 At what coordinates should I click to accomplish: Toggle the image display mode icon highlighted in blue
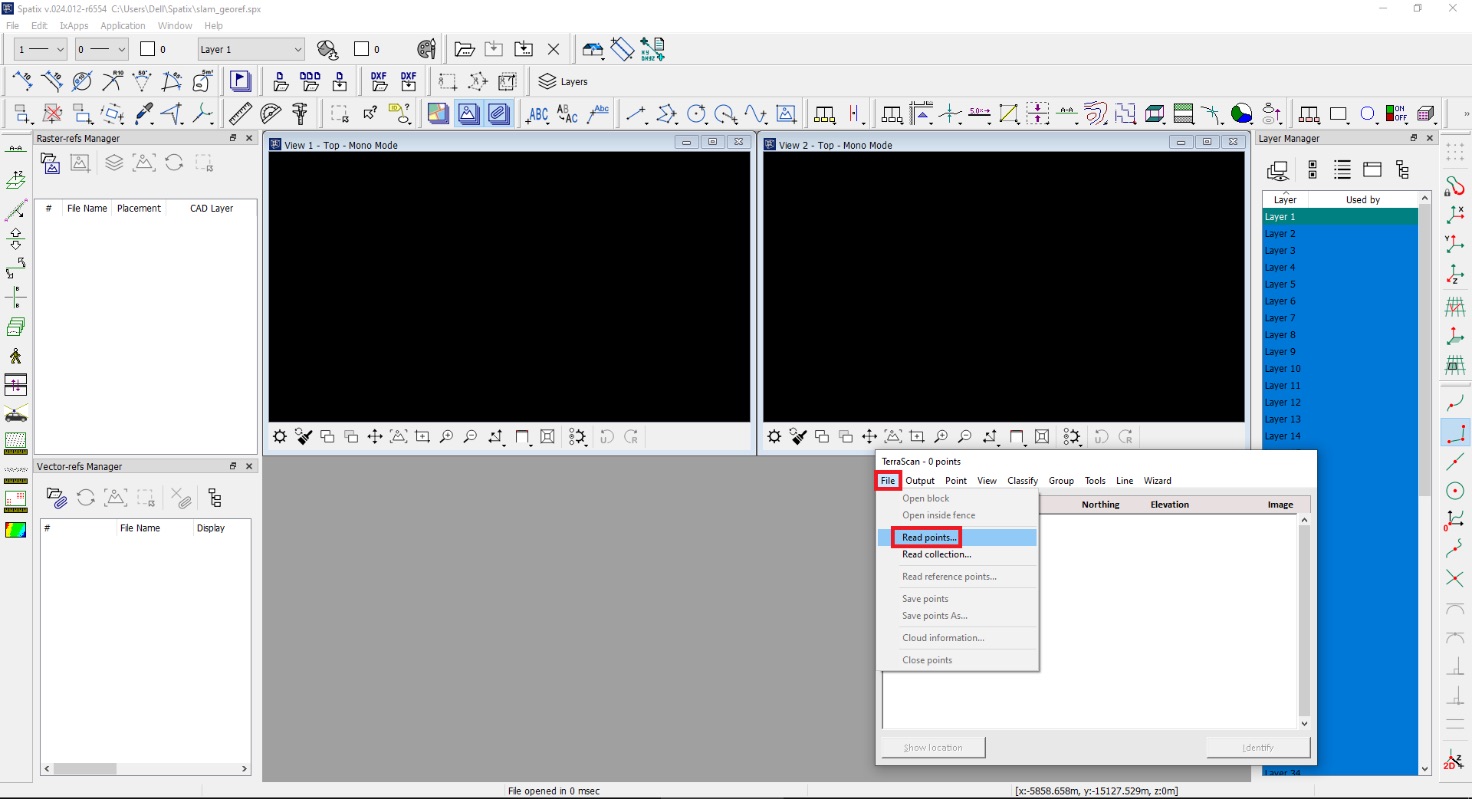click(x=468, y=113)
